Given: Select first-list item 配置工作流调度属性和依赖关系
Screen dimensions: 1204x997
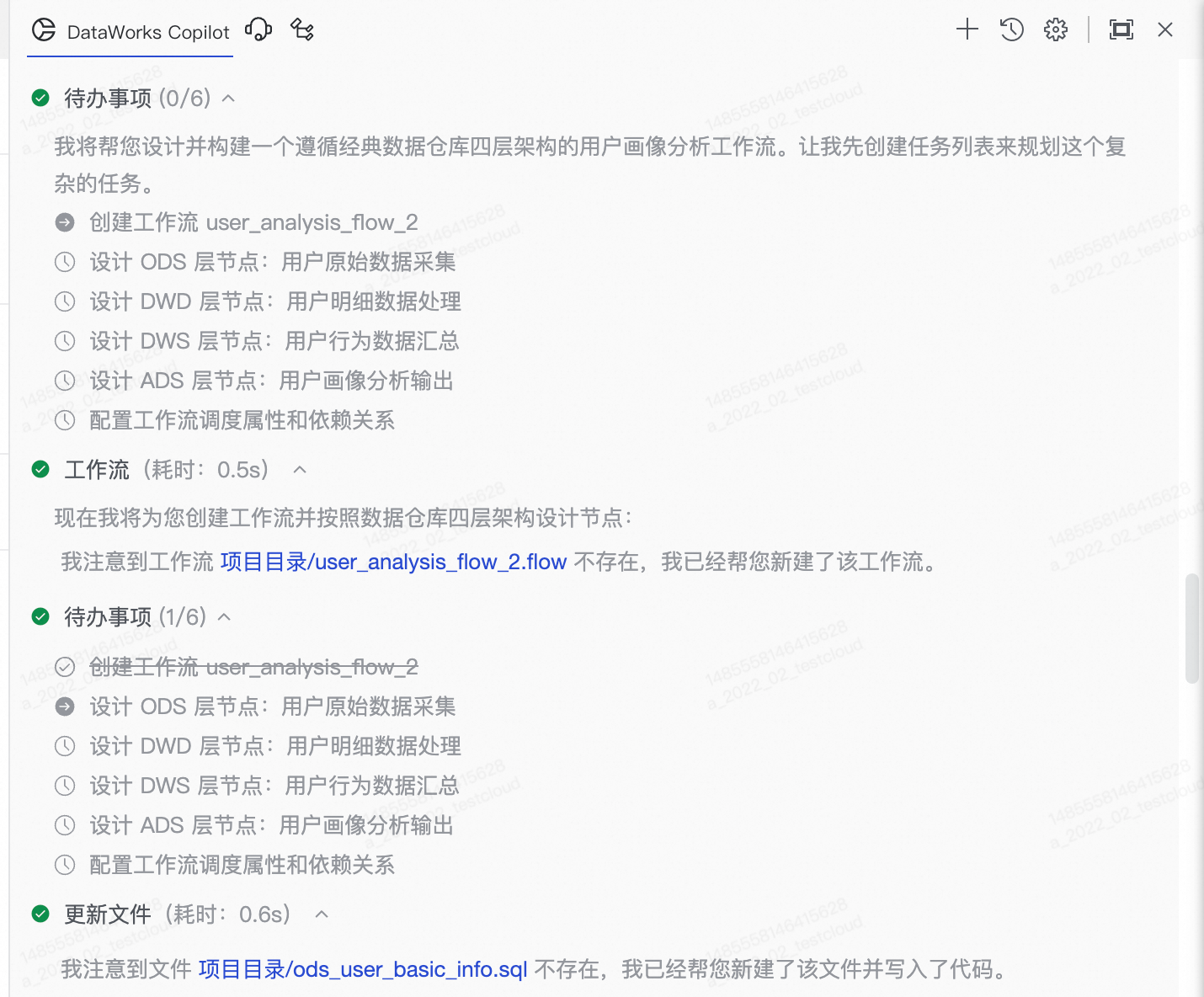Looking at the screenshot, I should click(242, 420).
